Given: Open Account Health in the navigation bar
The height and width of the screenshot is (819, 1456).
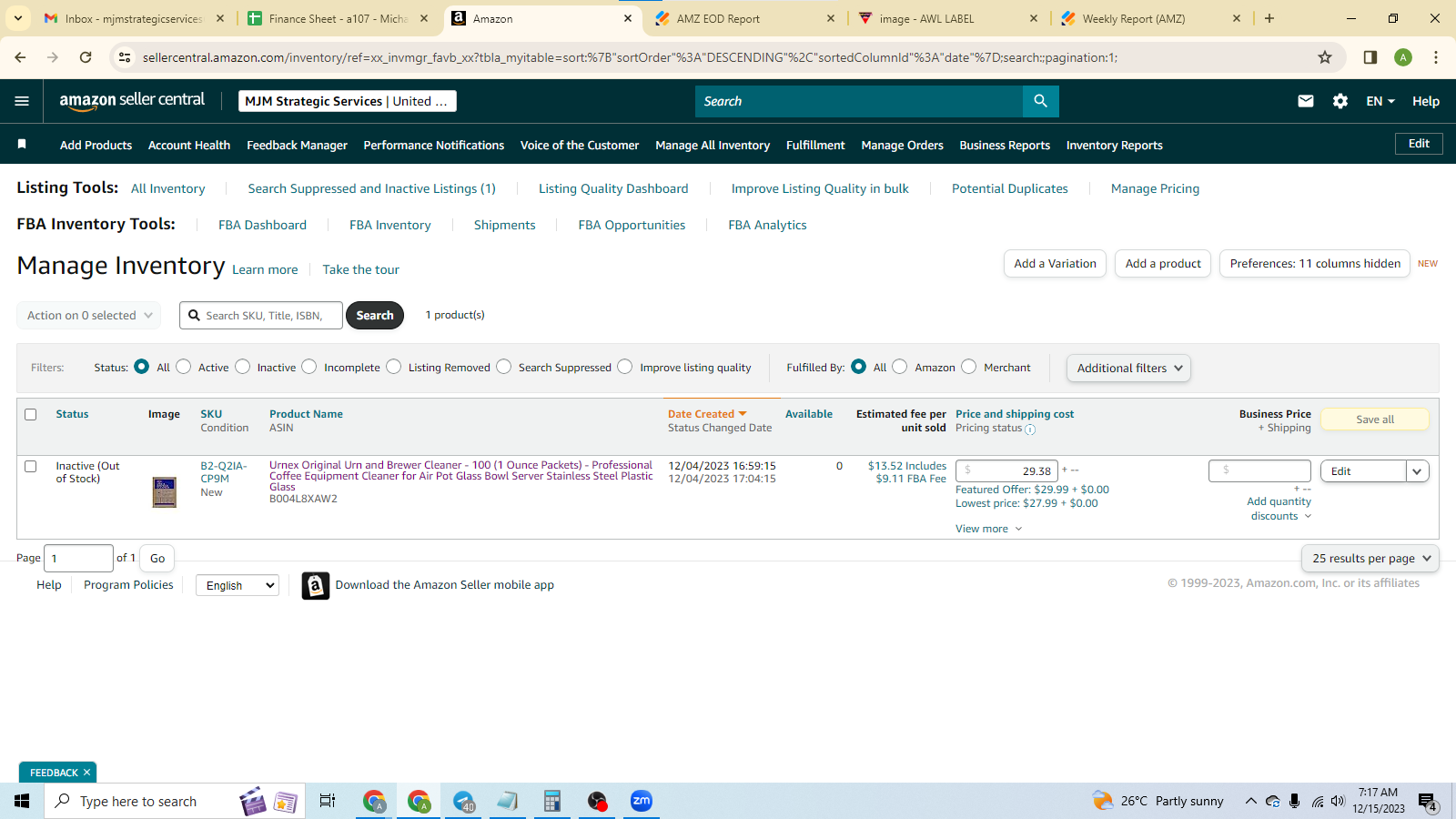Looking at the screenshot, I should tap(189, 146).
